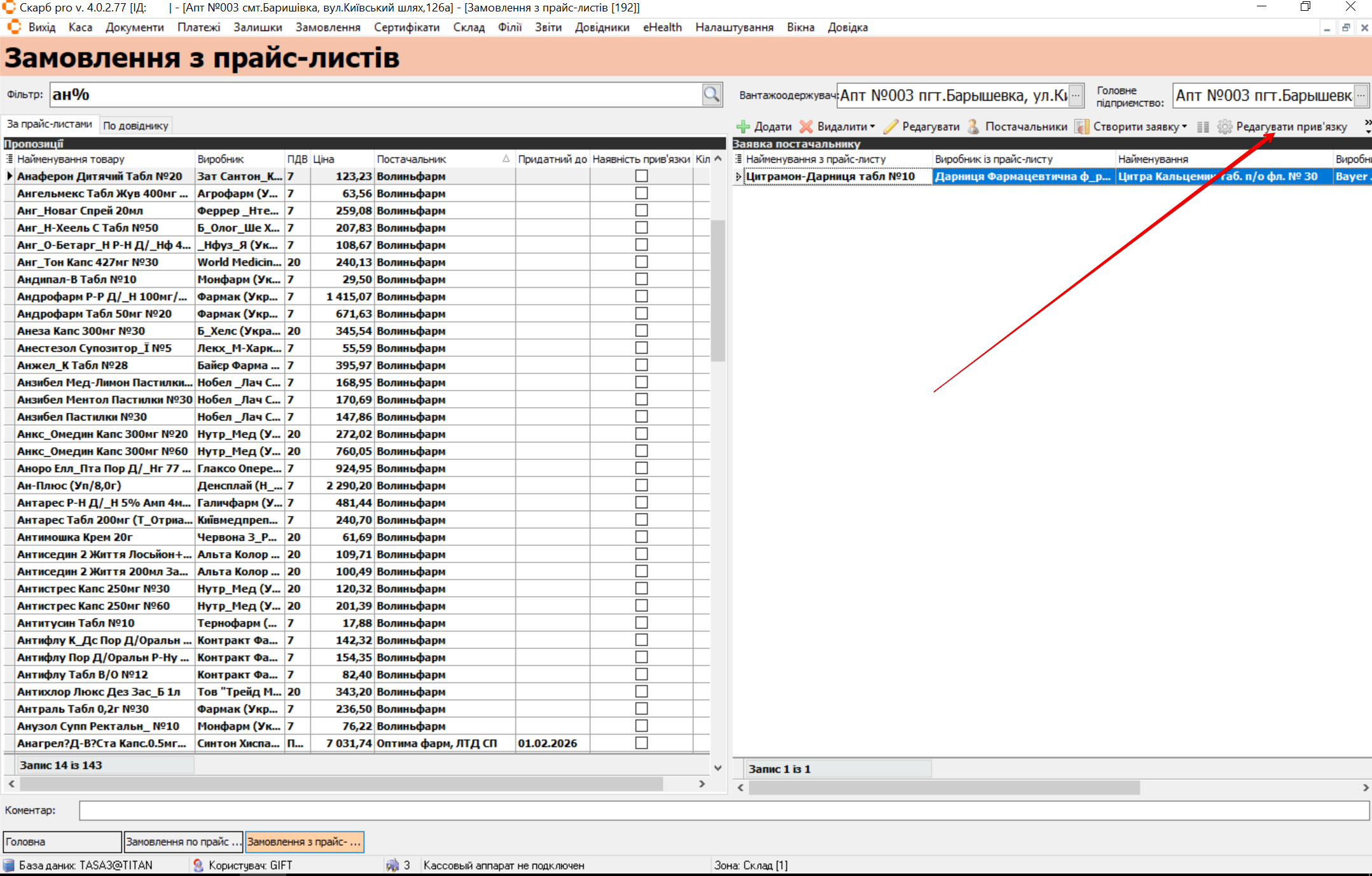Open the Сертифікати menu
Image resolution: width=1372 pixels, height=876 pixels.
tap(406, 27)
